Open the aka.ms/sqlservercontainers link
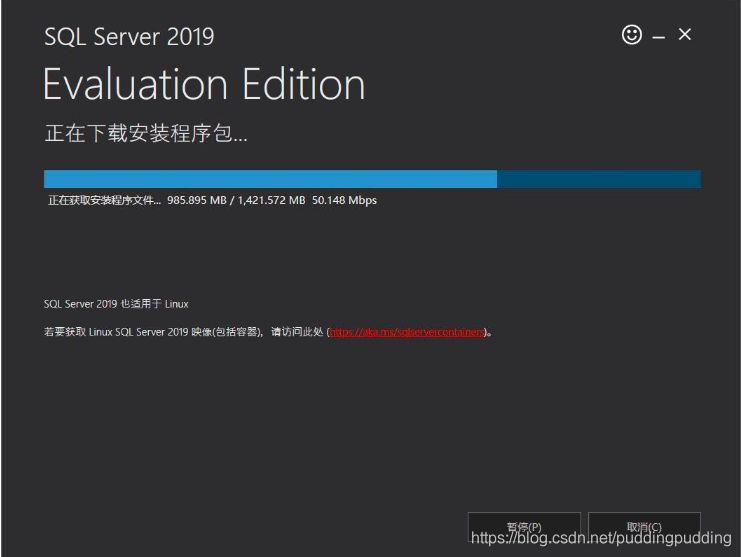 [407, 332]
